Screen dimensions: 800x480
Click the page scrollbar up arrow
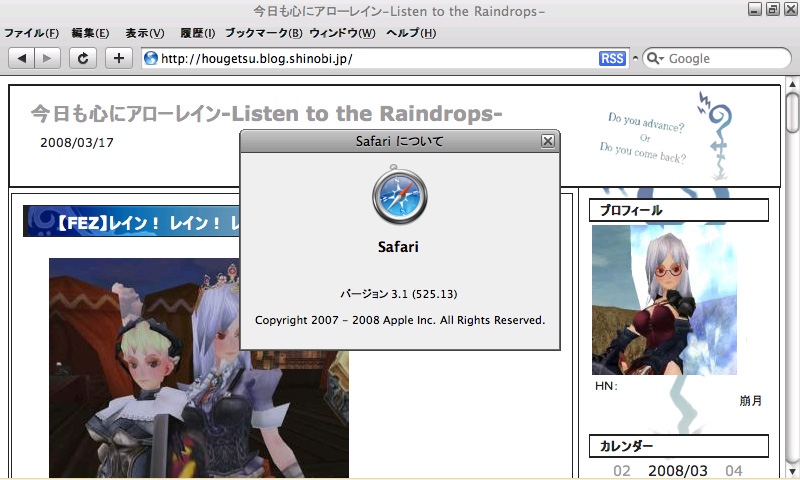pos(792,84)
